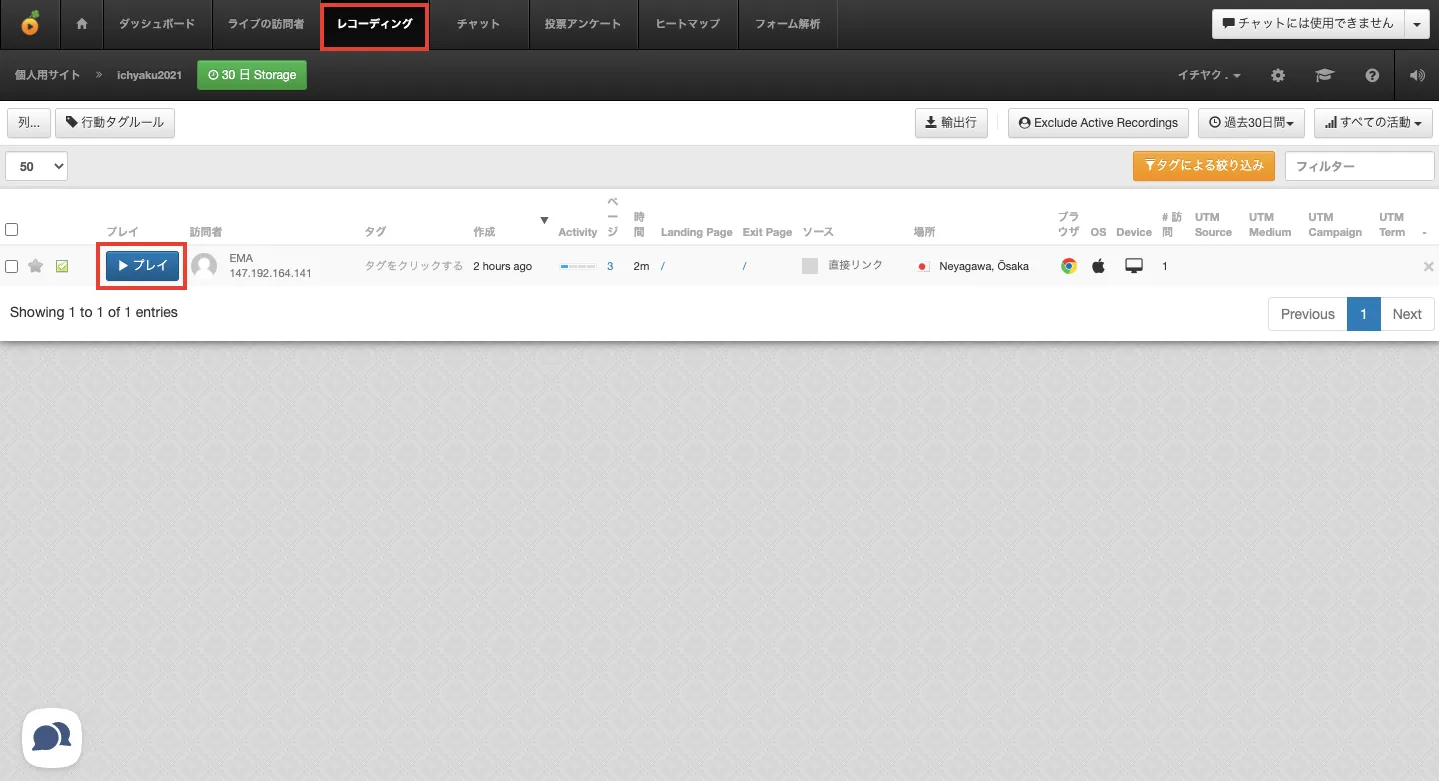The image size is (1439, 781).
Task: Click the 輸出行 export button
Action: pyautogui.click(x=951, y=123)
